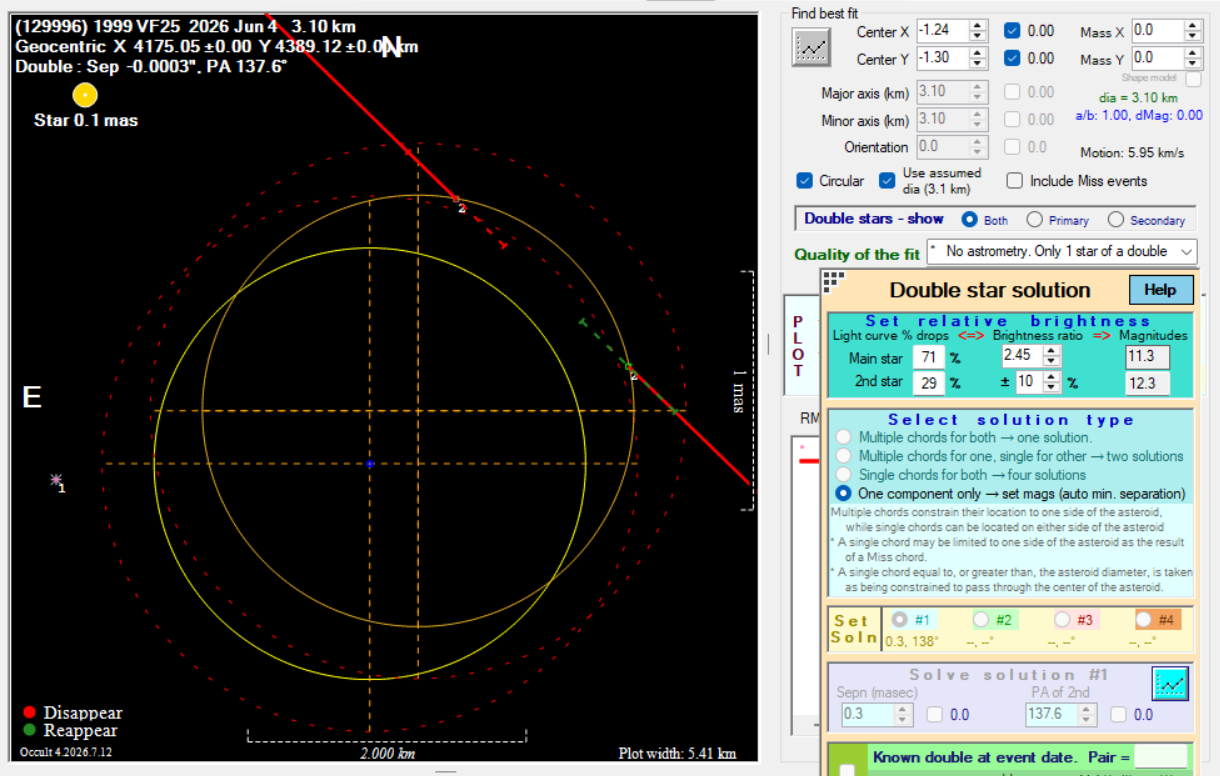Viewport: 1220px width, 776px height.
Task: Click the Mass Y spinner arrows
Action: (x=1193, y=58)
